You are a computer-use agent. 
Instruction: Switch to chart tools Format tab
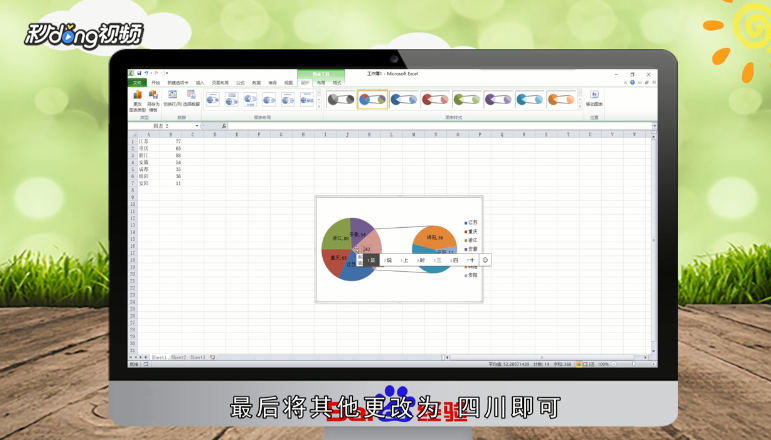(x=337, y=83)
